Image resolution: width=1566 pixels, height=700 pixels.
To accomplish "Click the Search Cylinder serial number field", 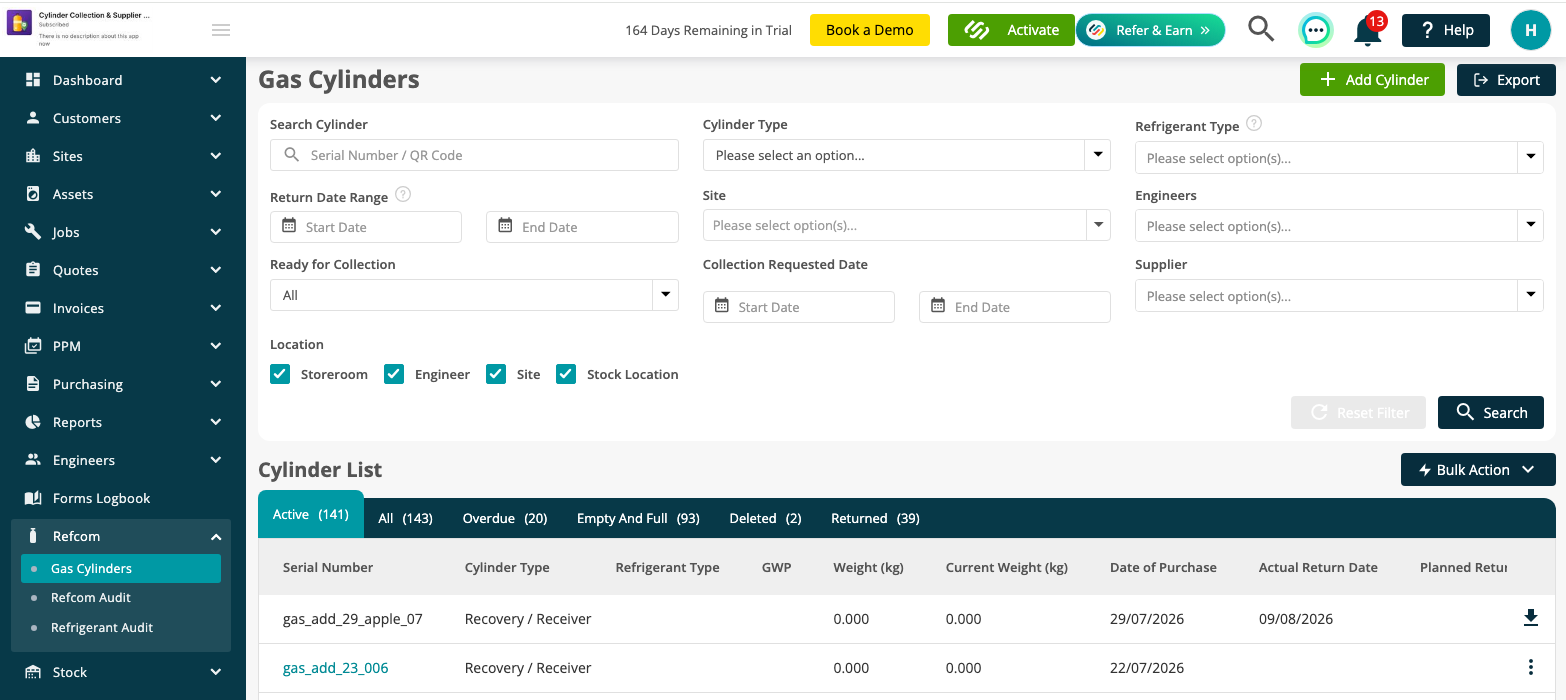I will pyautogui.click(x=474, y=155).
